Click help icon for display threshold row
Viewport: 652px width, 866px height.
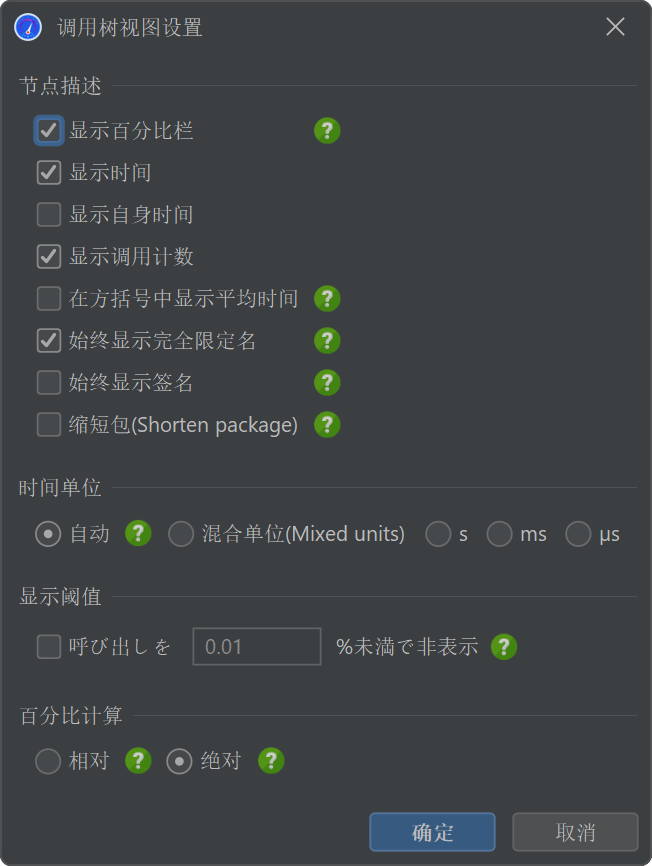coord(503,647)
